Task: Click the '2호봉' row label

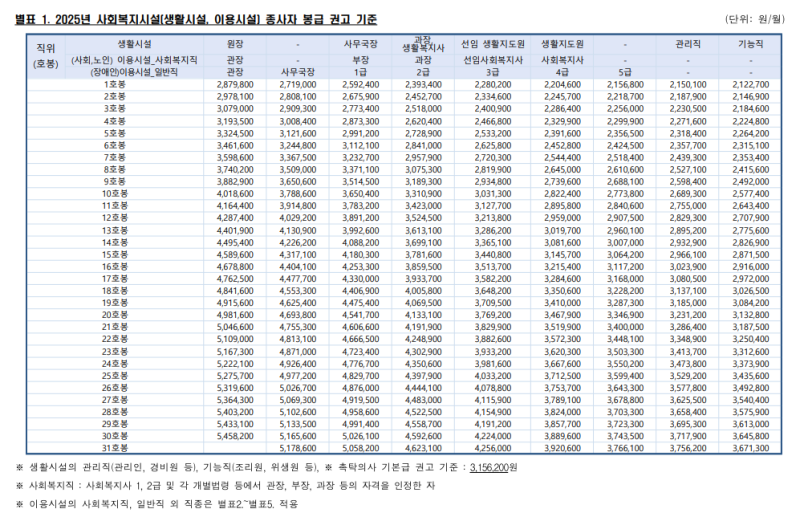Action: [115, 96]
